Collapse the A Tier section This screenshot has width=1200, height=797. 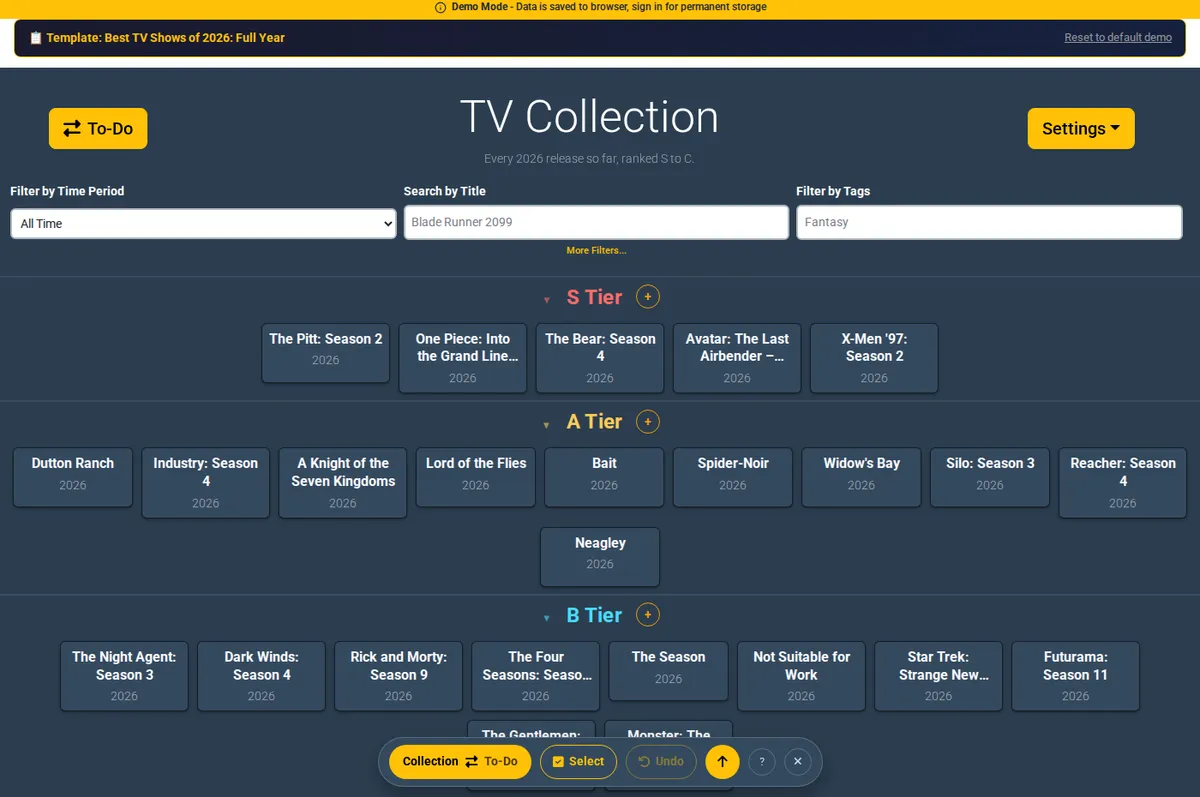tap(547, 424)
